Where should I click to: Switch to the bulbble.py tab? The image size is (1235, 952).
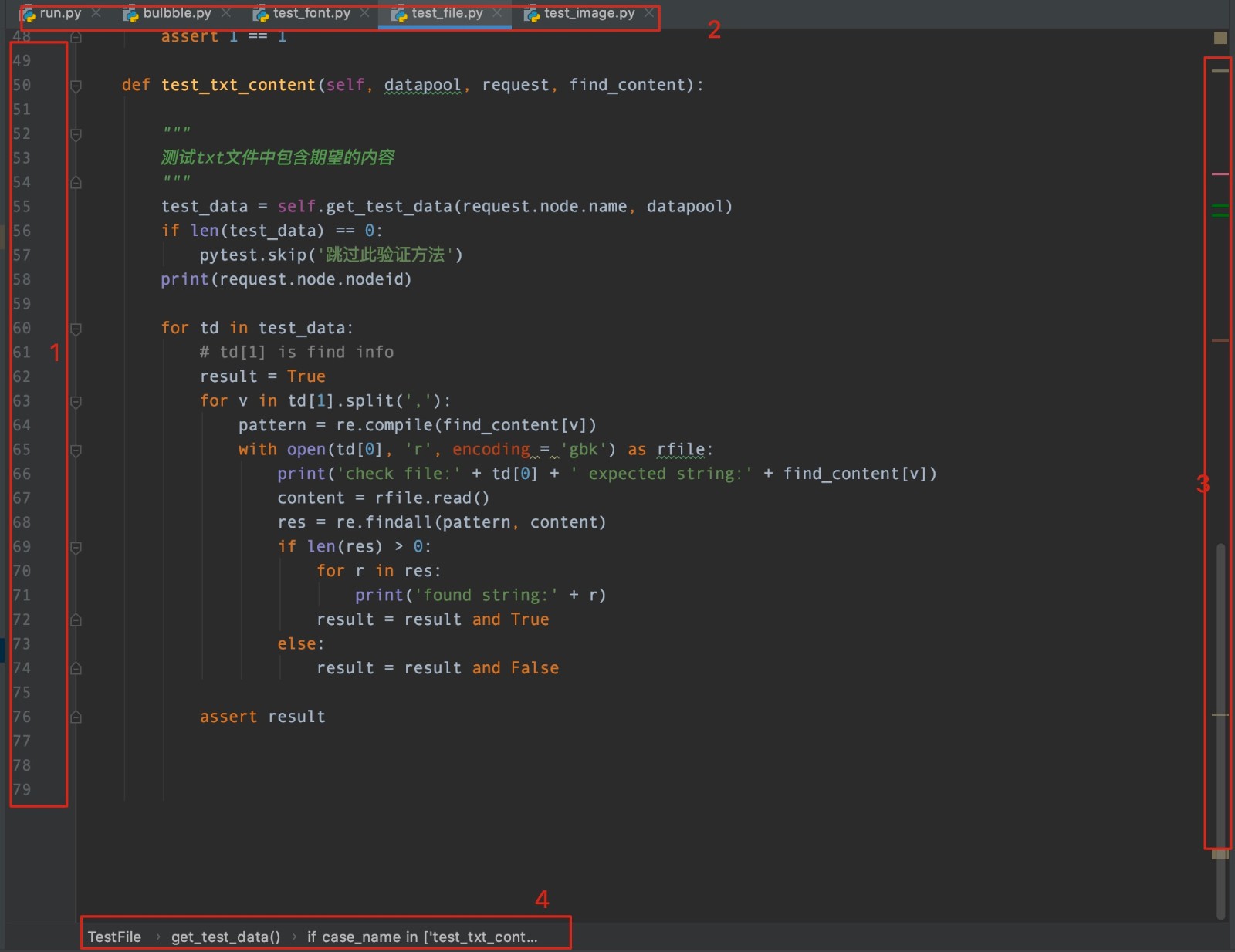[177, 13]
